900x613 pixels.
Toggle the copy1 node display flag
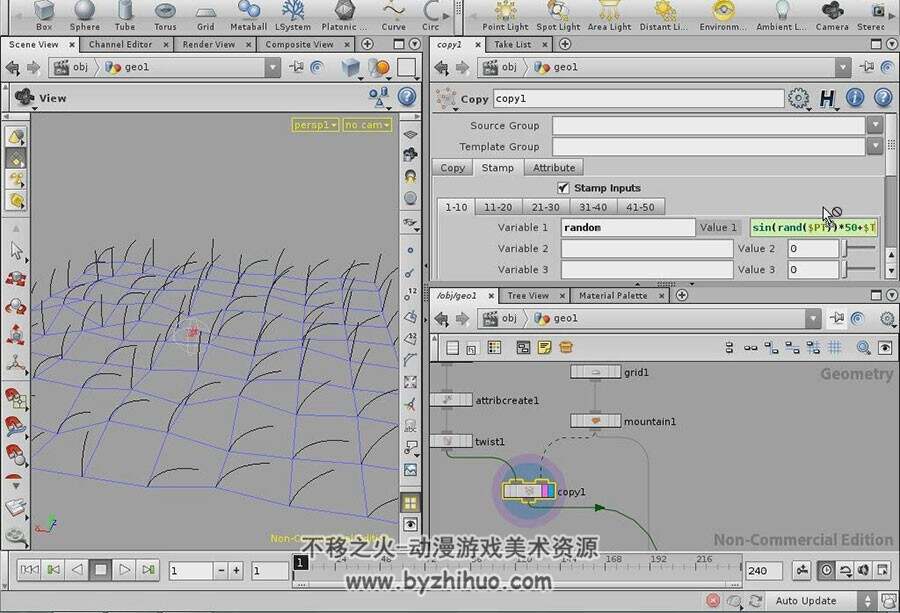point(552,491)
